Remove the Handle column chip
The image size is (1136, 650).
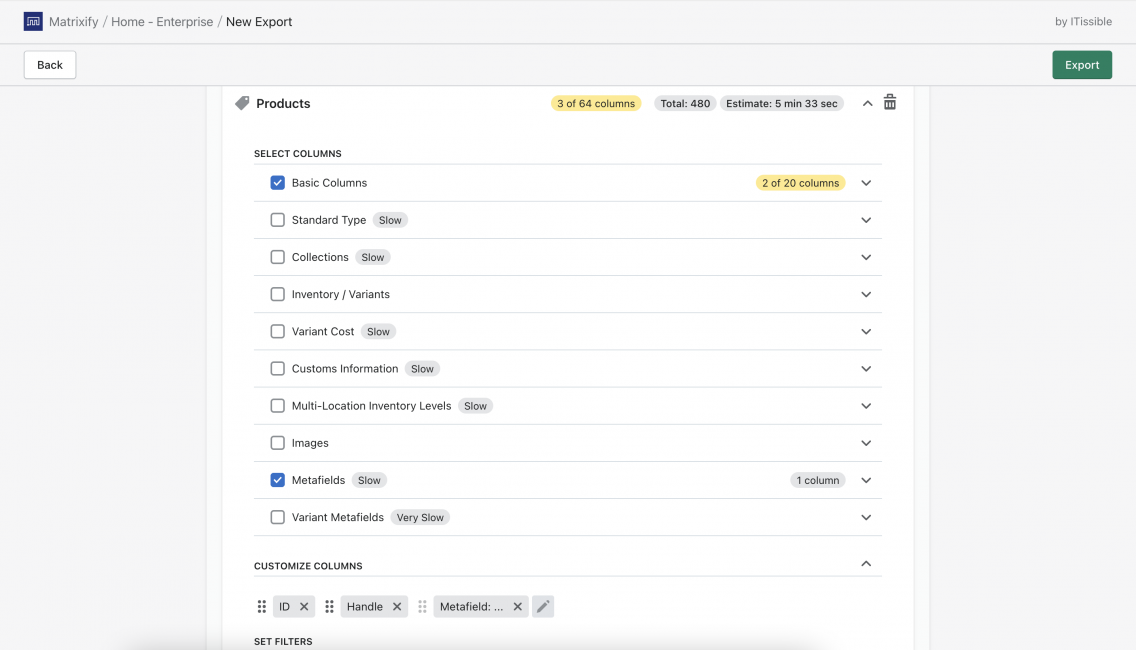397,606
